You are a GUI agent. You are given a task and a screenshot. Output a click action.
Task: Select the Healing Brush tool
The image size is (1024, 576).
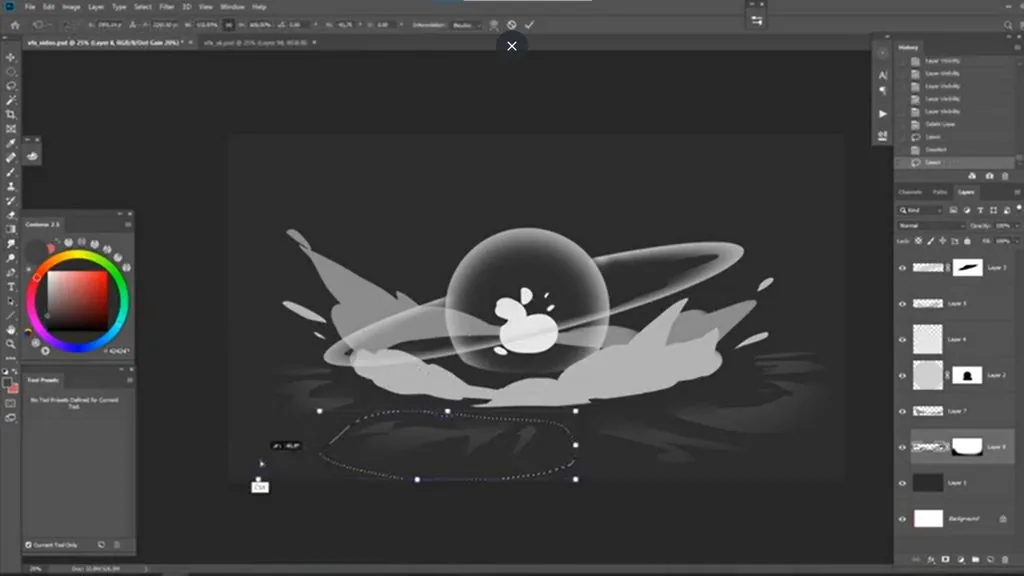[10, 158]
